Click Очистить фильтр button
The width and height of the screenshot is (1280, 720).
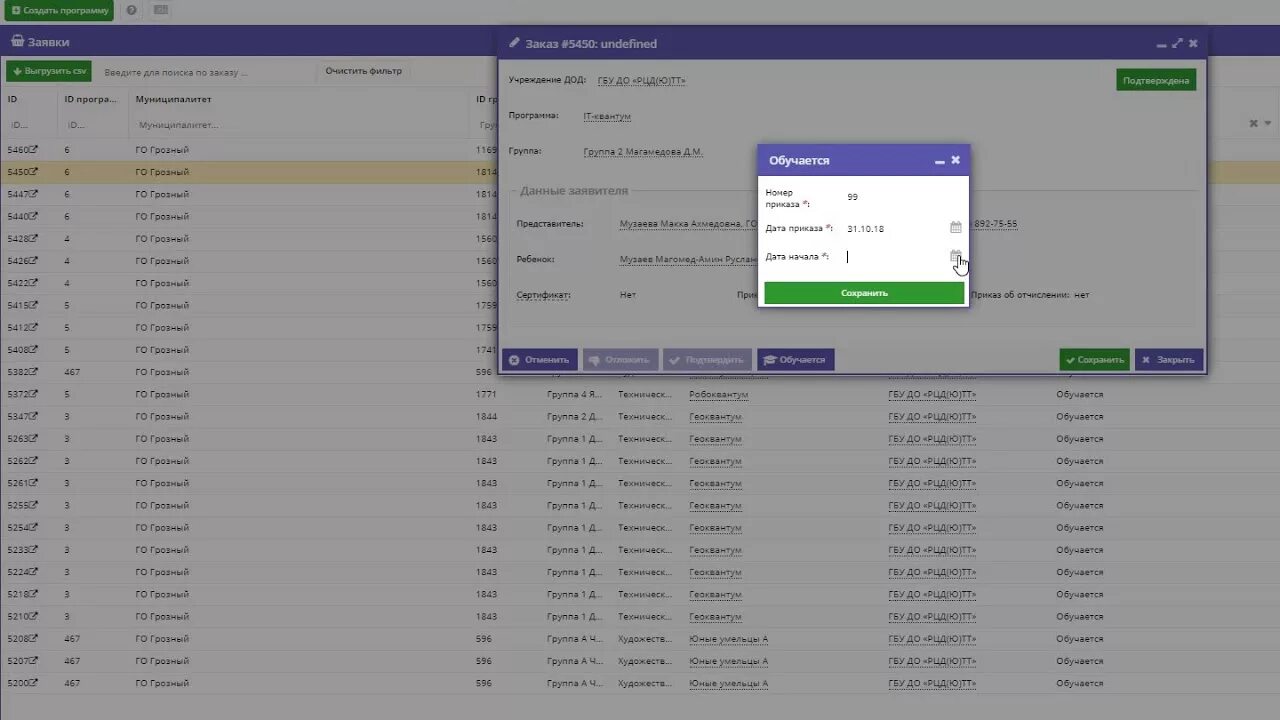click(363, 71)
